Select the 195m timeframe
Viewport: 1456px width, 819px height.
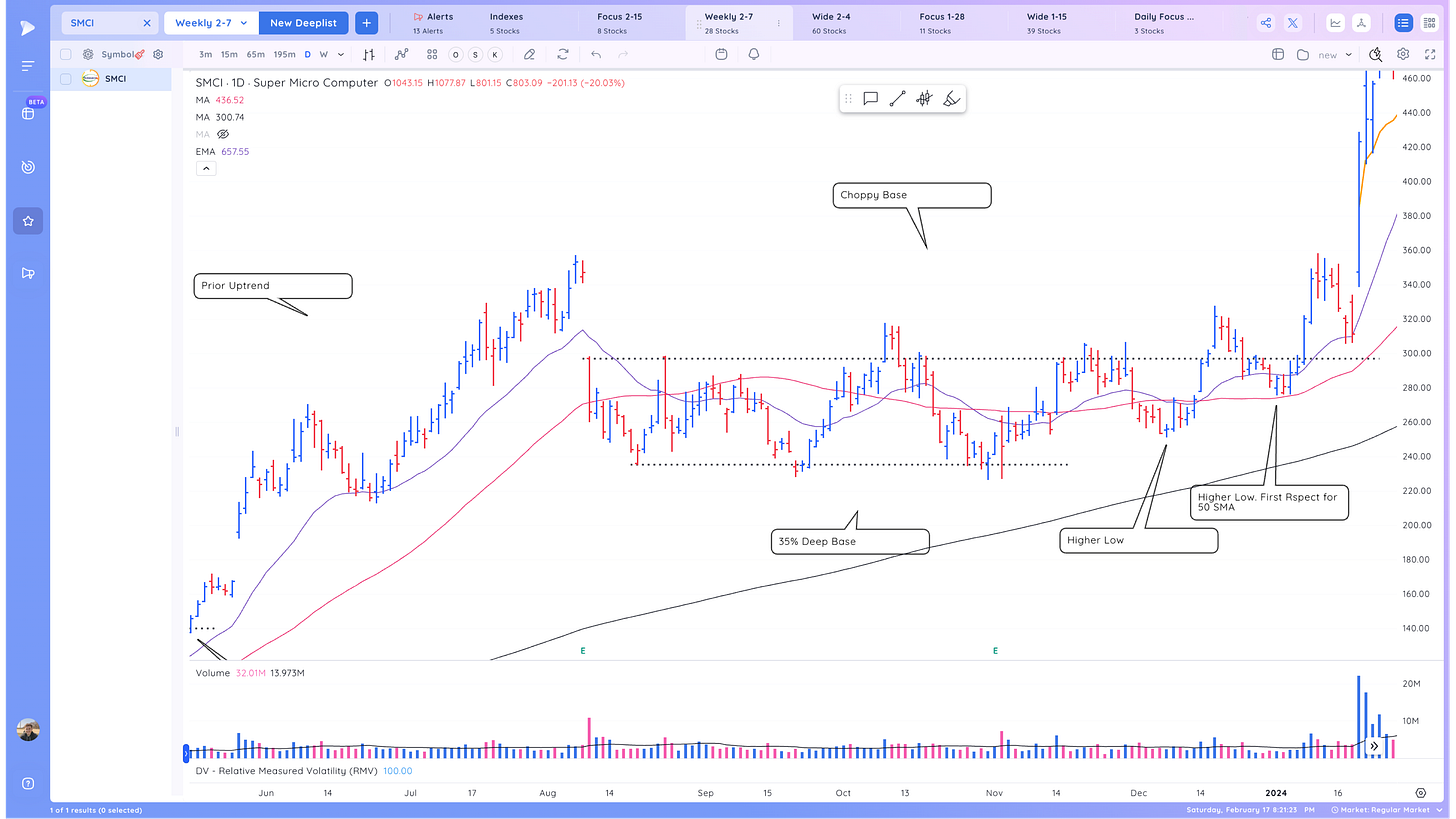click(284, 55)
